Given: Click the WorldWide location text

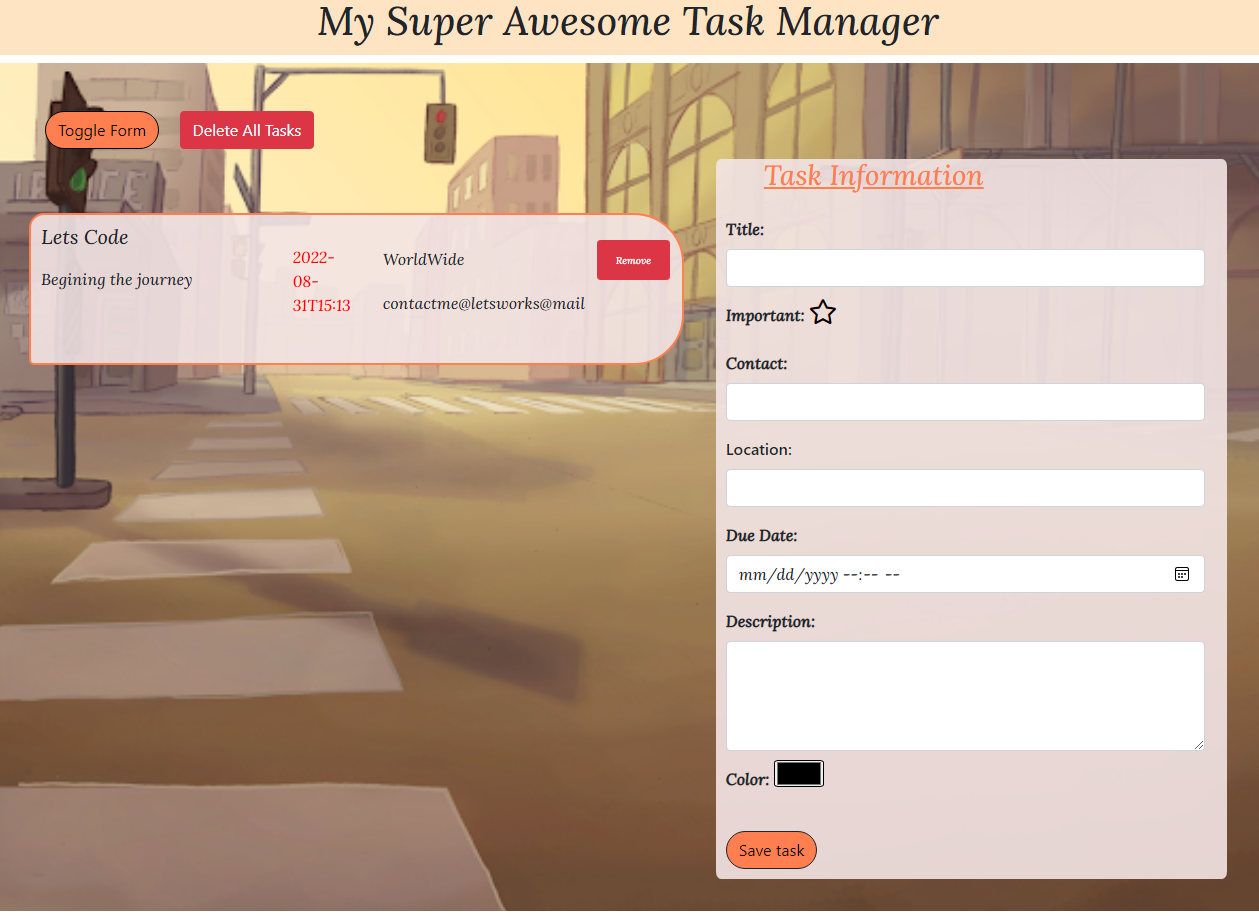Looking at the screenshot, I should click(423, 259).
